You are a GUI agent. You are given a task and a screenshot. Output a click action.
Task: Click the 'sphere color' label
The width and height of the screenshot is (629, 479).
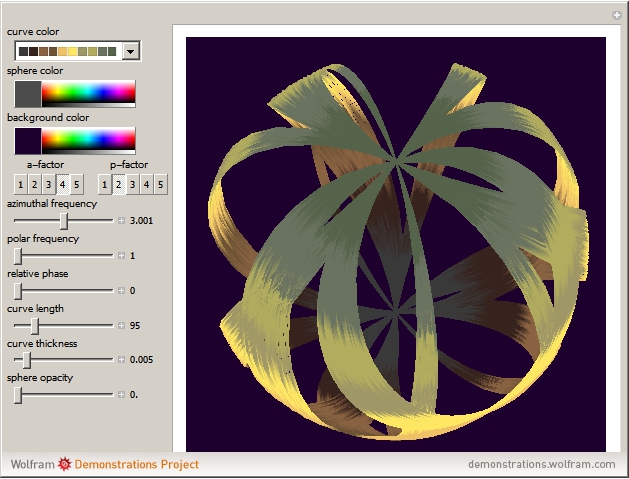click(35, 71)
